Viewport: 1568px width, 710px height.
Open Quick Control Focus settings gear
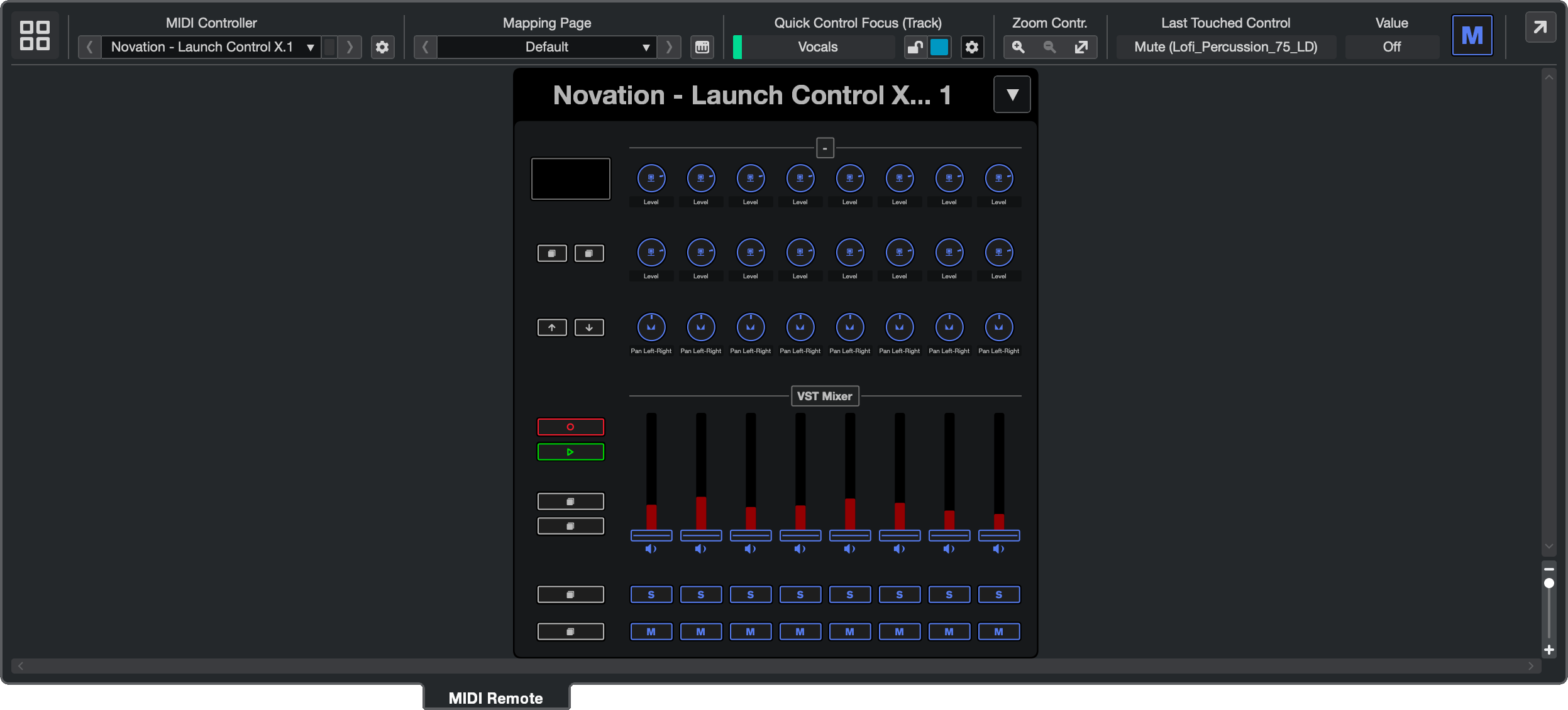972,47
